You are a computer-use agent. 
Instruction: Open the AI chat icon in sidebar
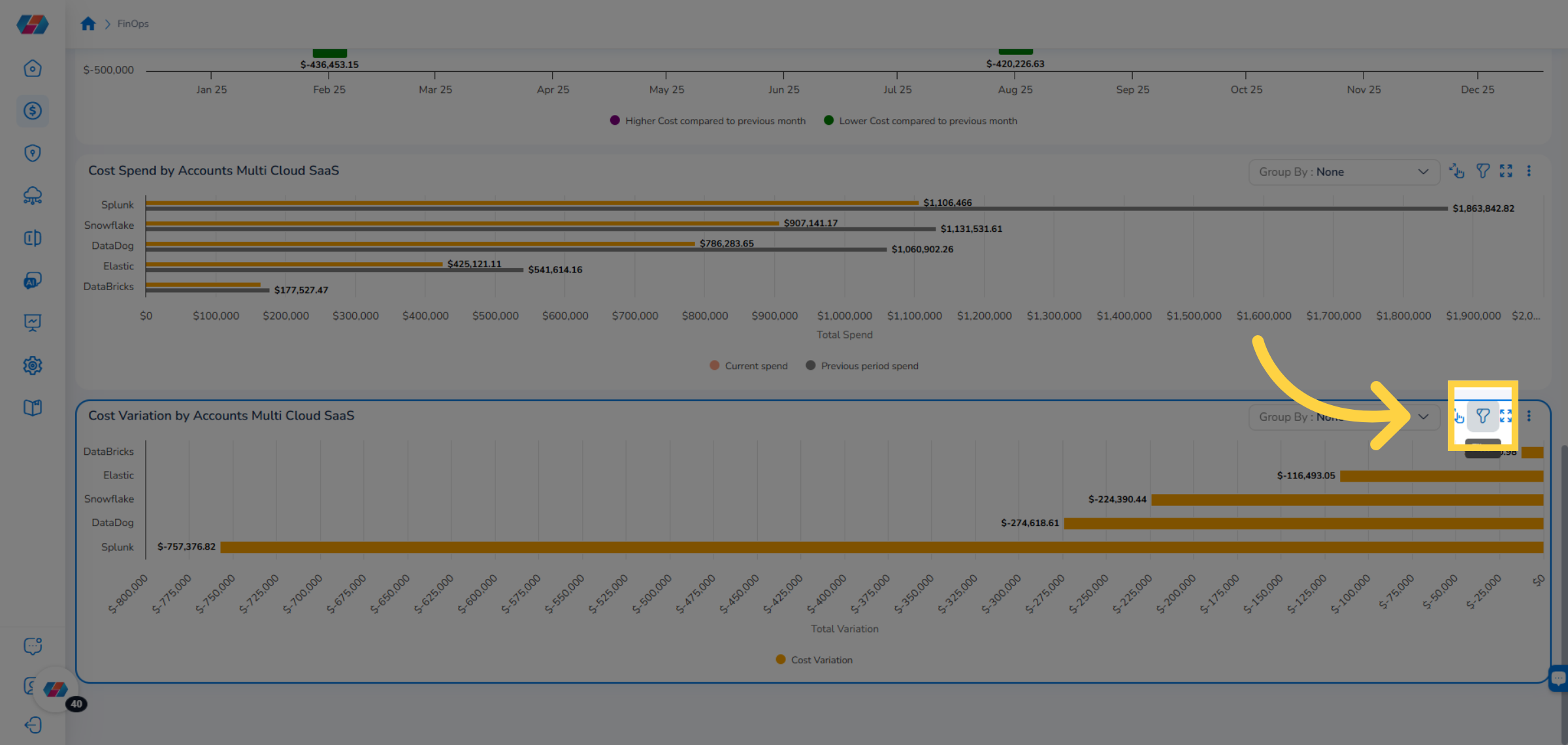32,280
